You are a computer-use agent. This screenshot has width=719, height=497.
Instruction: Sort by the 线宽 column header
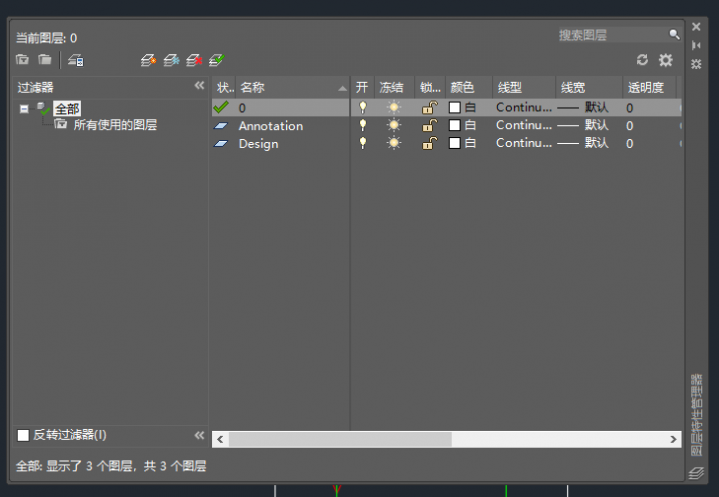click(589, 88)
